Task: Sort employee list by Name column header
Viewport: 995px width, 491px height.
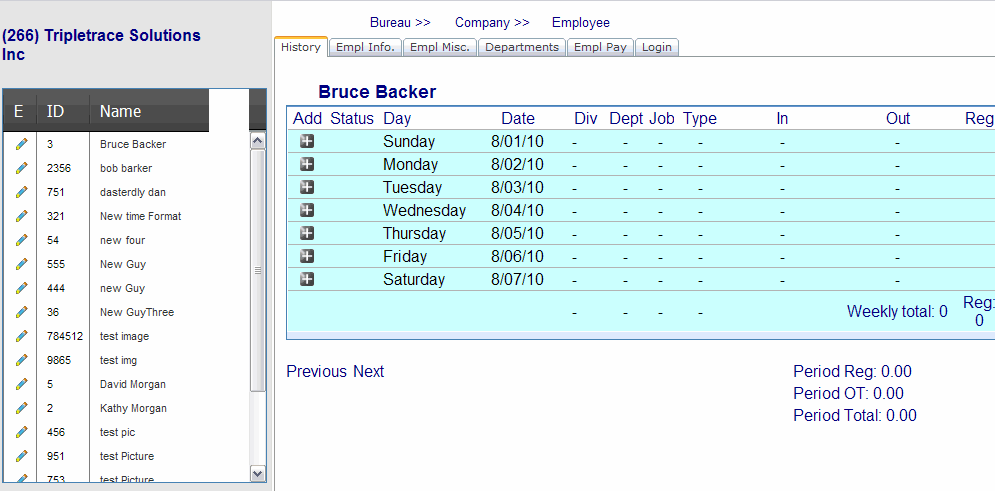Action: click(x=121, y=111)
